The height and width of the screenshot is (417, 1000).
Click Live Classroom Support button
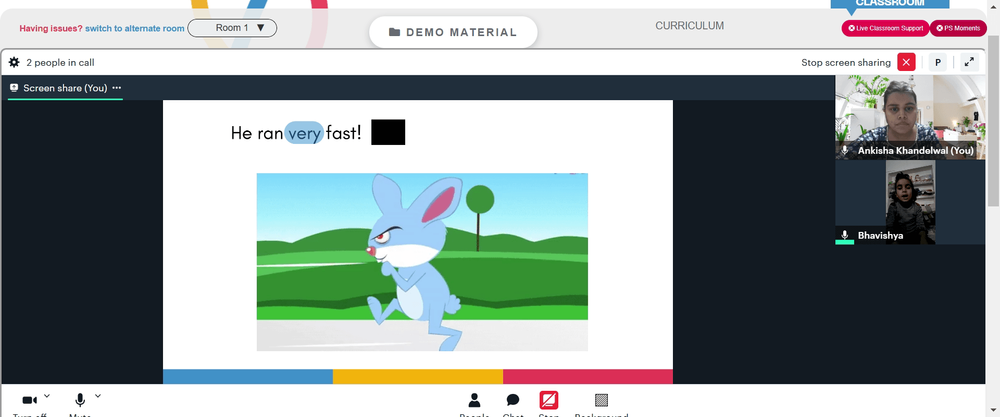(885, 28)
